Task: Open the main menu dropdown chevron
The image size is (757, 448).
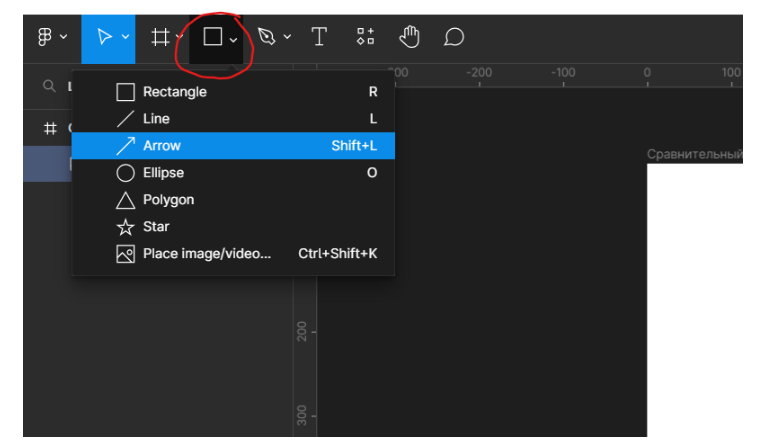Action: (x=64, y=38)
